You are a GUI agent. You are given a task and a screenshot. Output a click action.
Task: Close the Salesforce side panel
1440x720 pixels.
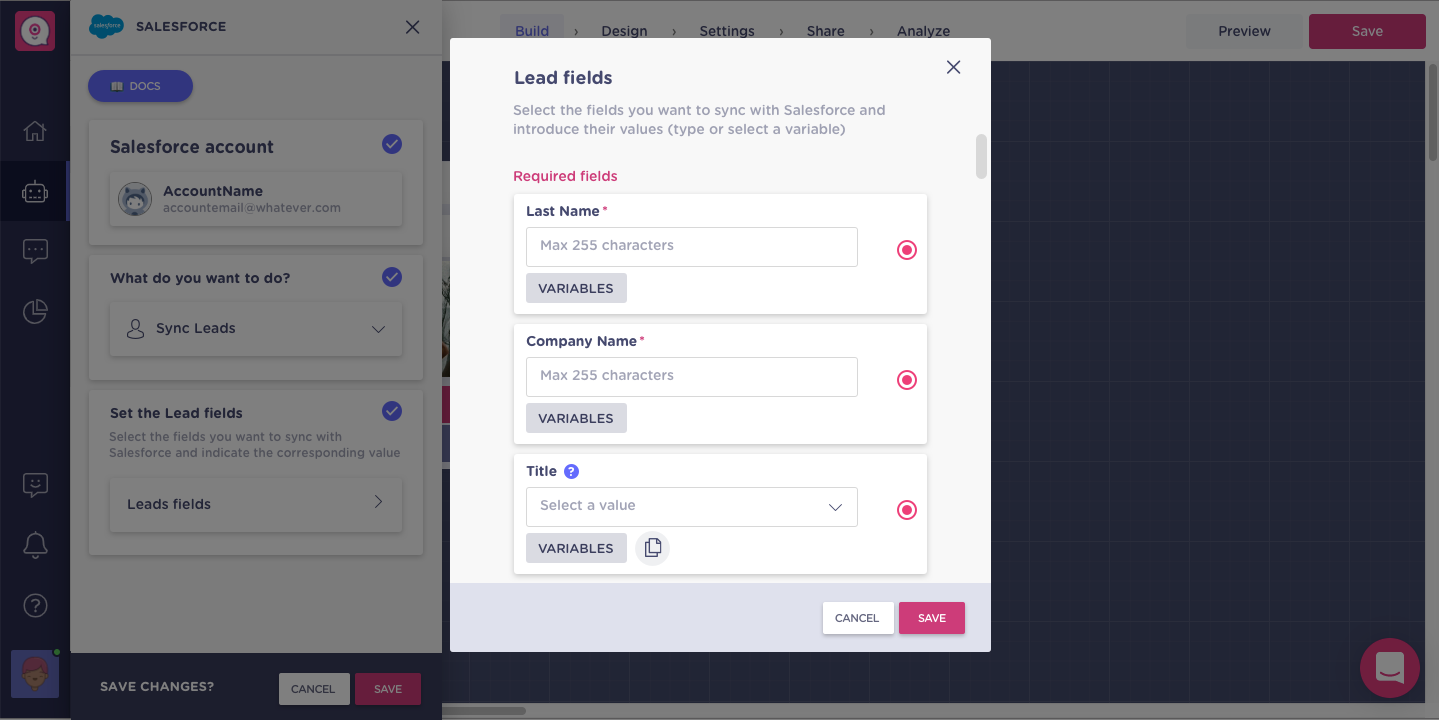click(x=412, y=27)
